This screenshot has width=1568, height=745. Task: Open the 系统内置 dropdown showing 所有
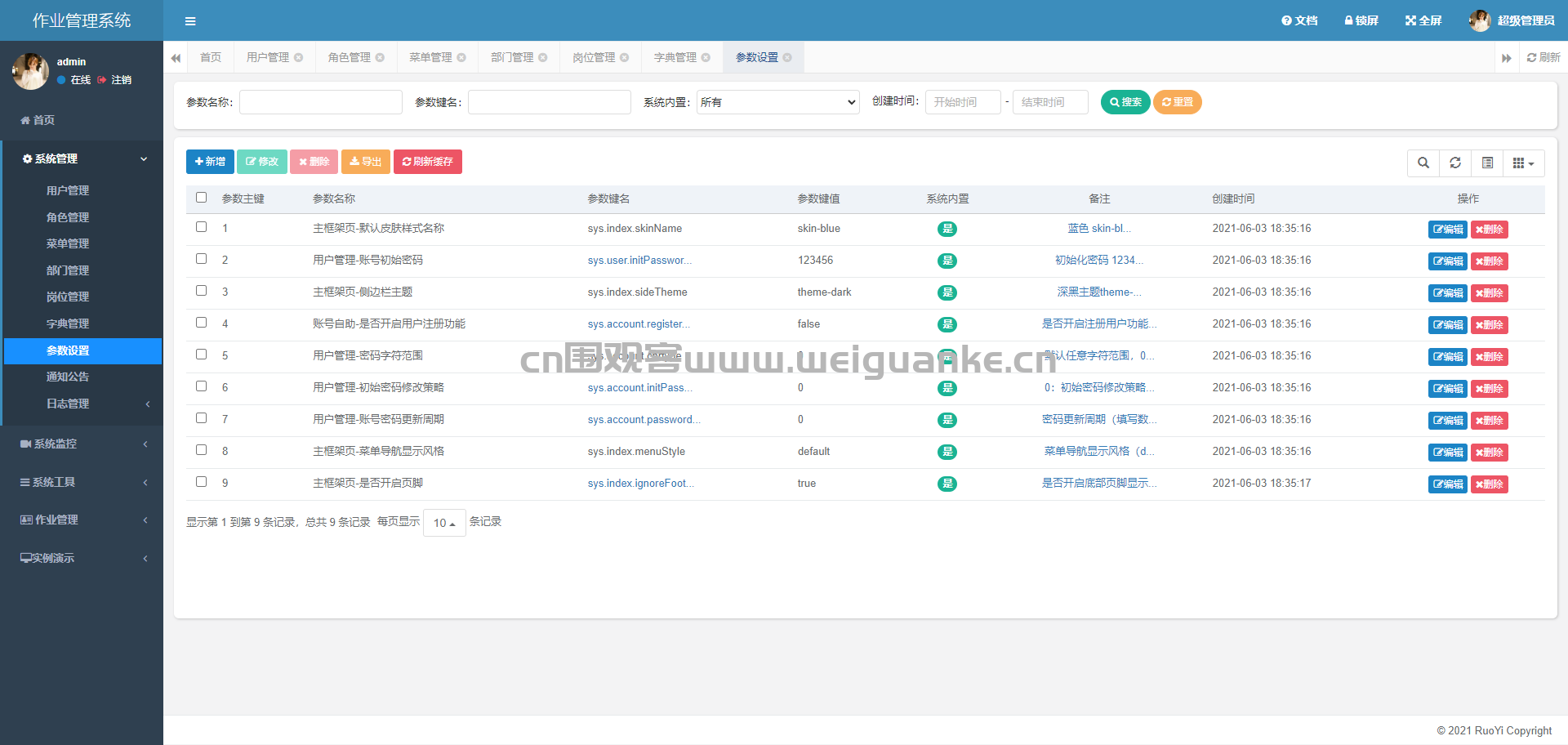point(777,102)
